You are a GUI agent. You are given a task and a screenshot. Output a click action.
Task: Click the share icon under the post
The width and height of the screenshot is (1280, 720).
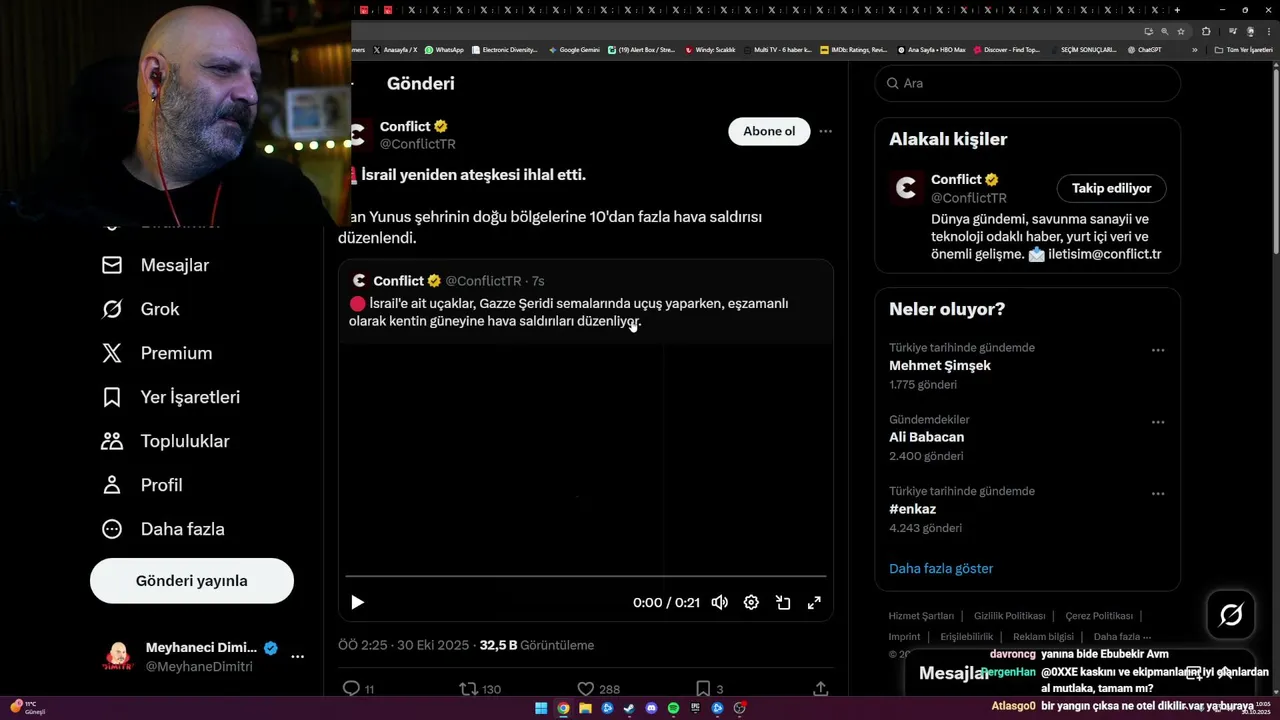pyautogui.click(x=820, y=689)
